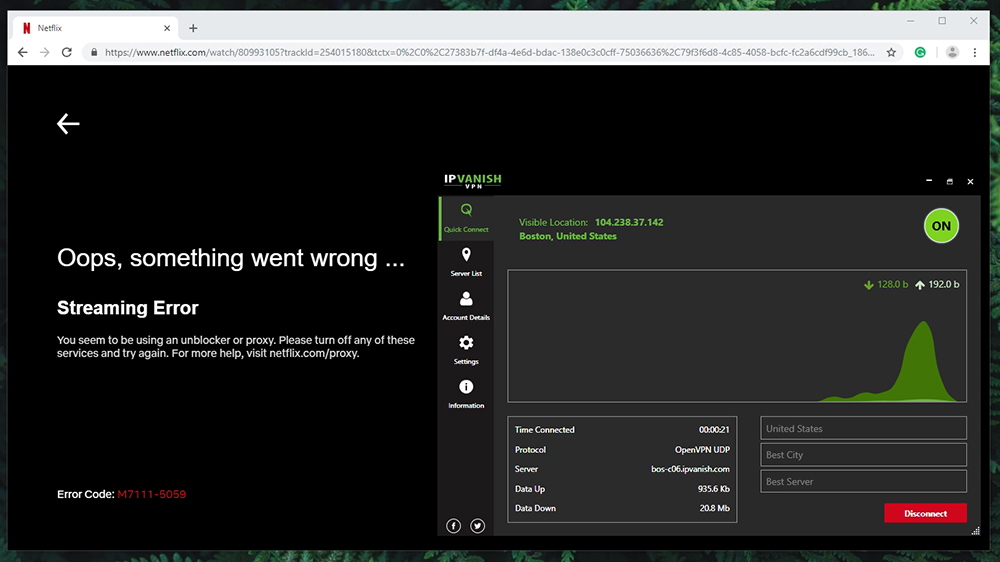1000x562 pixels.
Task: Open IPVanish Twitter link icon
Action: pos(478,526)
